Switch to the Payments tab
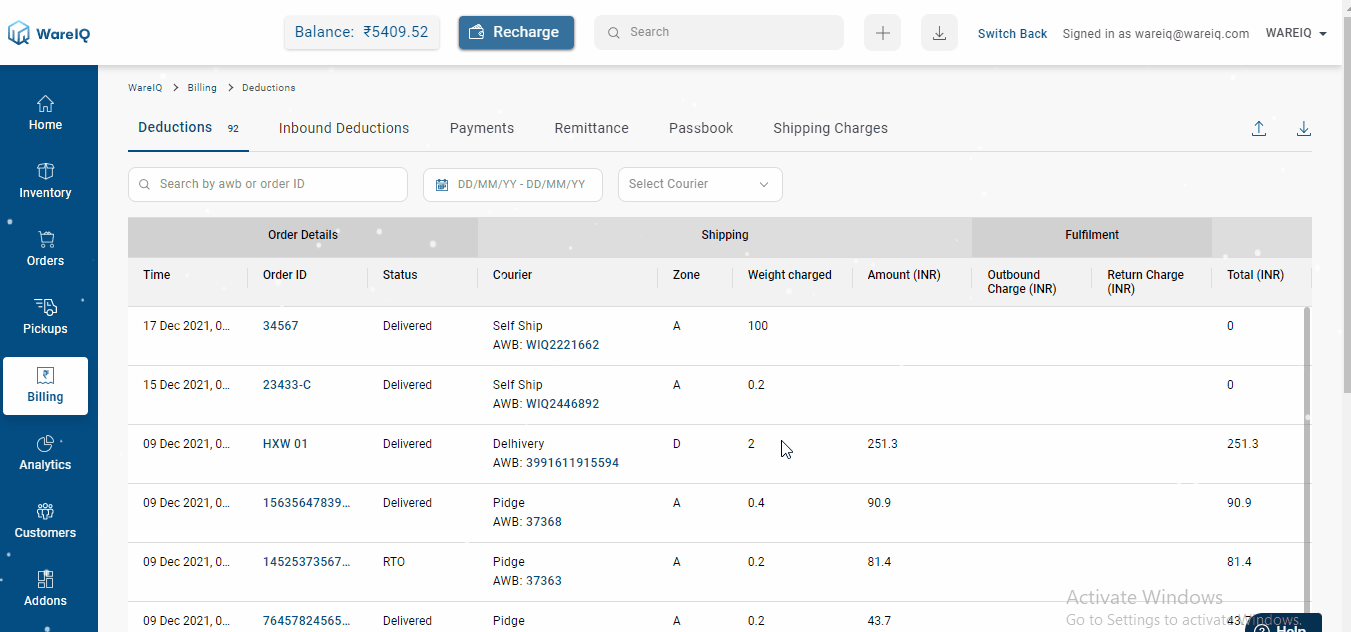The width and height of the screenshot is (1351, 632). coord(482,128)
